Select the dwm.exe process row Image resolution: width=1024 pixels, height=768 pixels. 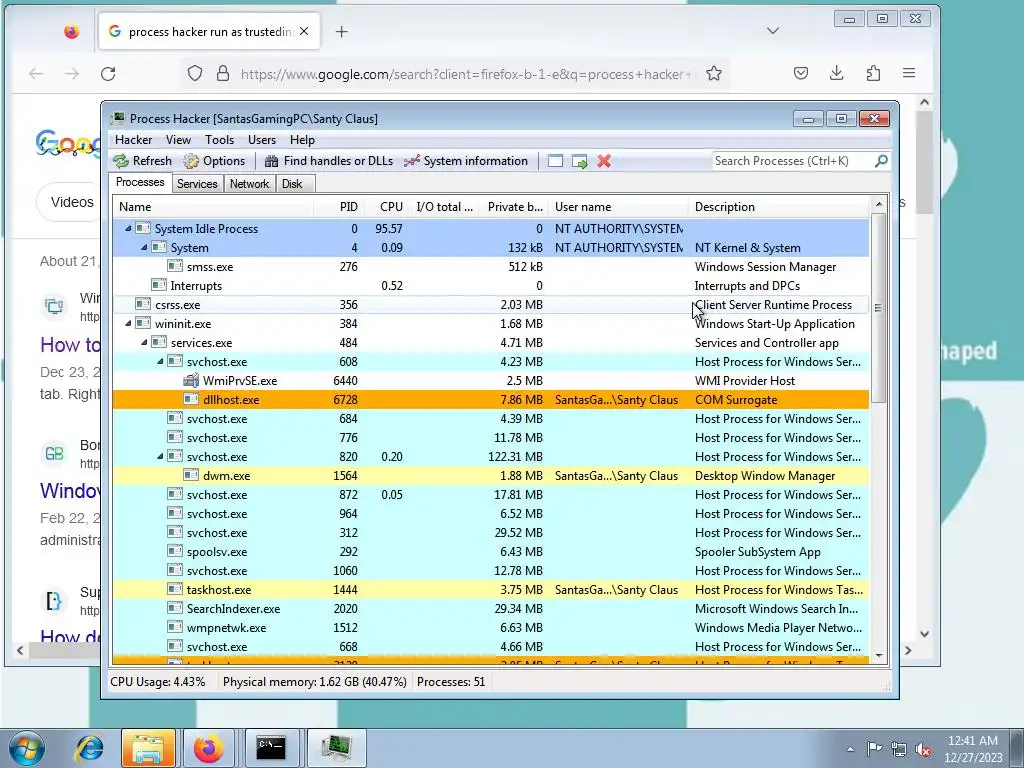(491, 475)
